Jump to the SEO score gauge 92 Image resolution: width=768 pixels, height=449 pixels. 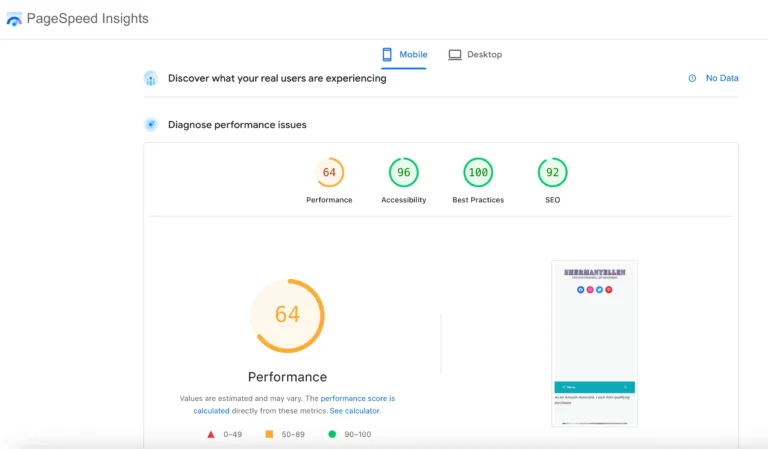click(x=552, y=172)
